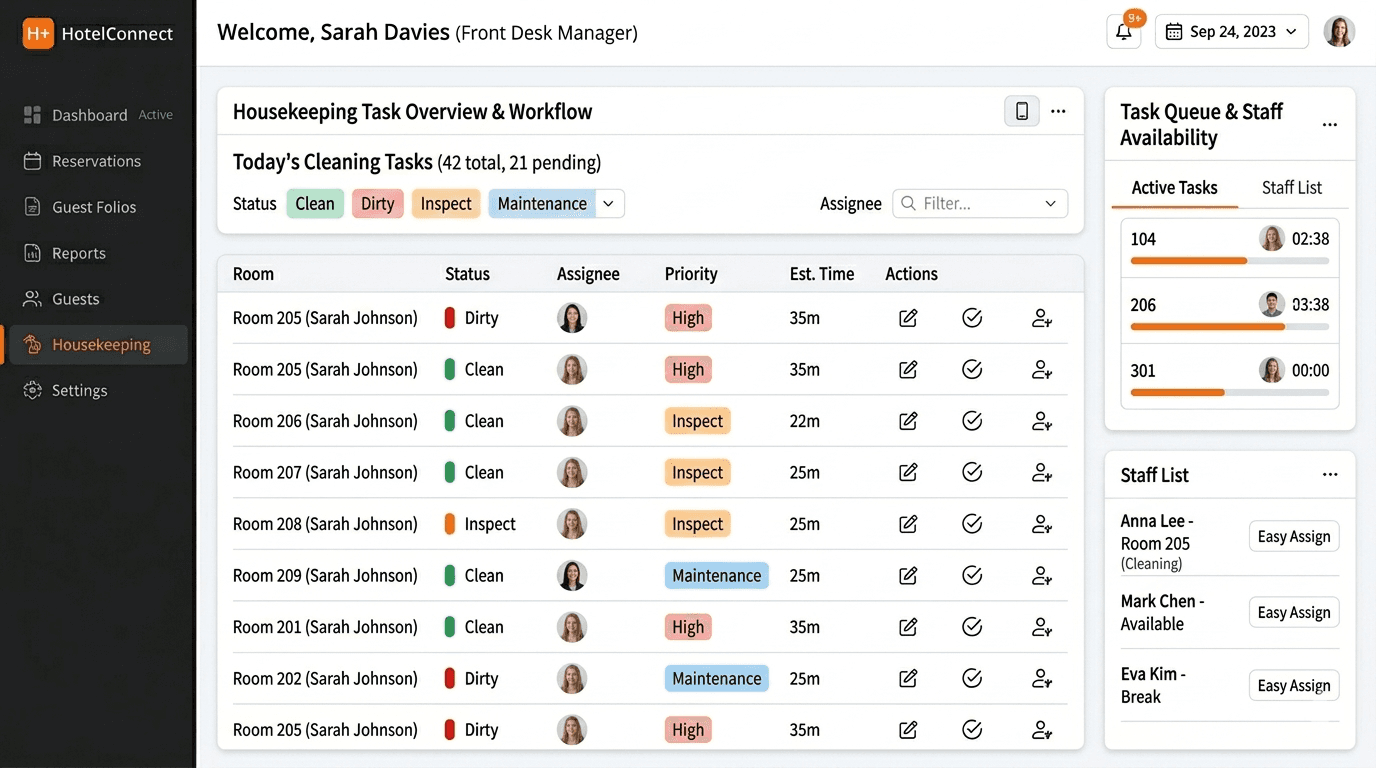
Task: Assign staff to Room 202
Action: [x=1041, y=679]
